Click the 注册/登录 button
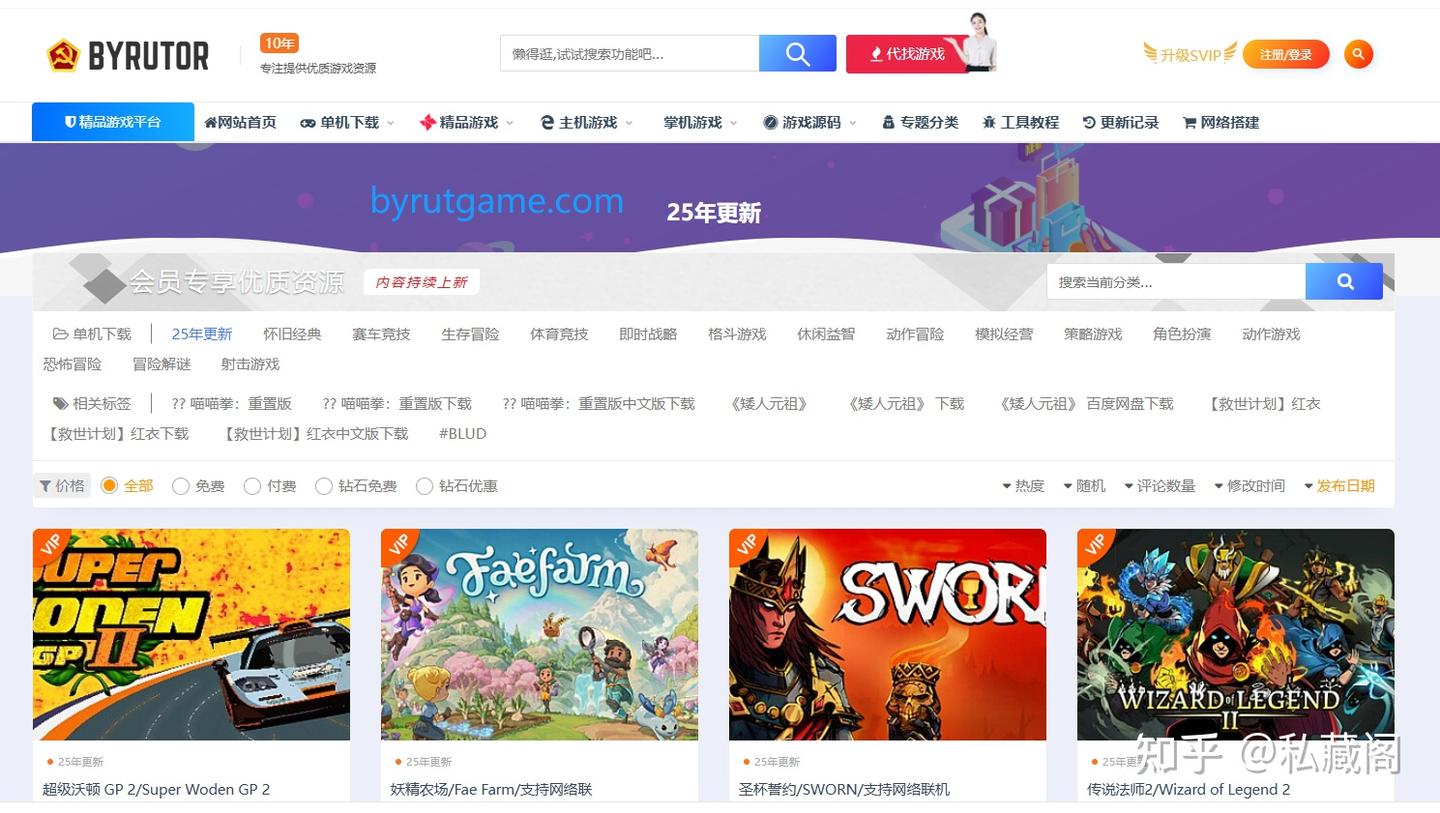This screenshot has height=813, width=1440. click(1286, 54)
